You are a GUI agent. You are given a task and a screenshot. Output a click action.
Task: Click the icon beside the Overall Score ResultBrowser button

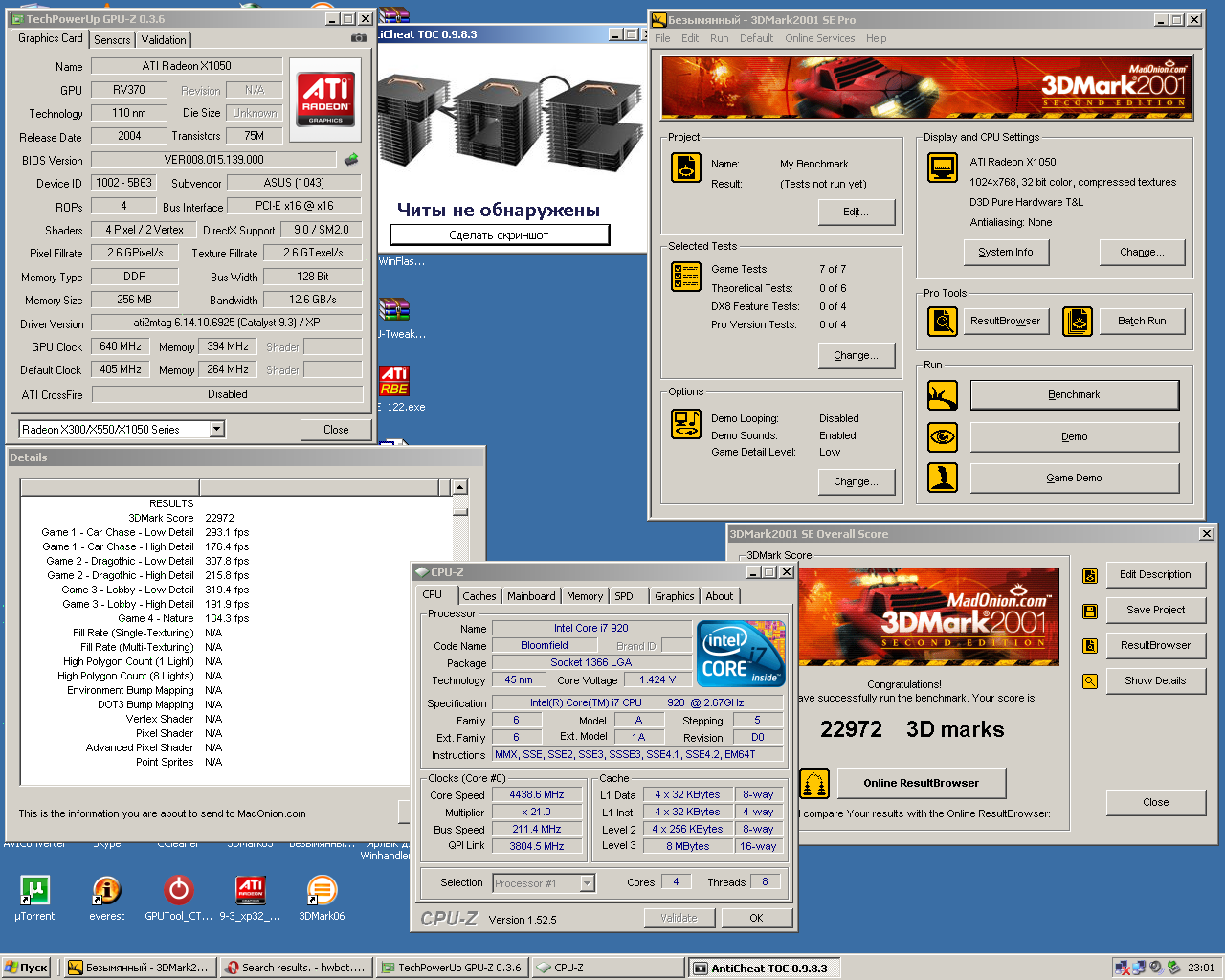(x=1090, y=646)
